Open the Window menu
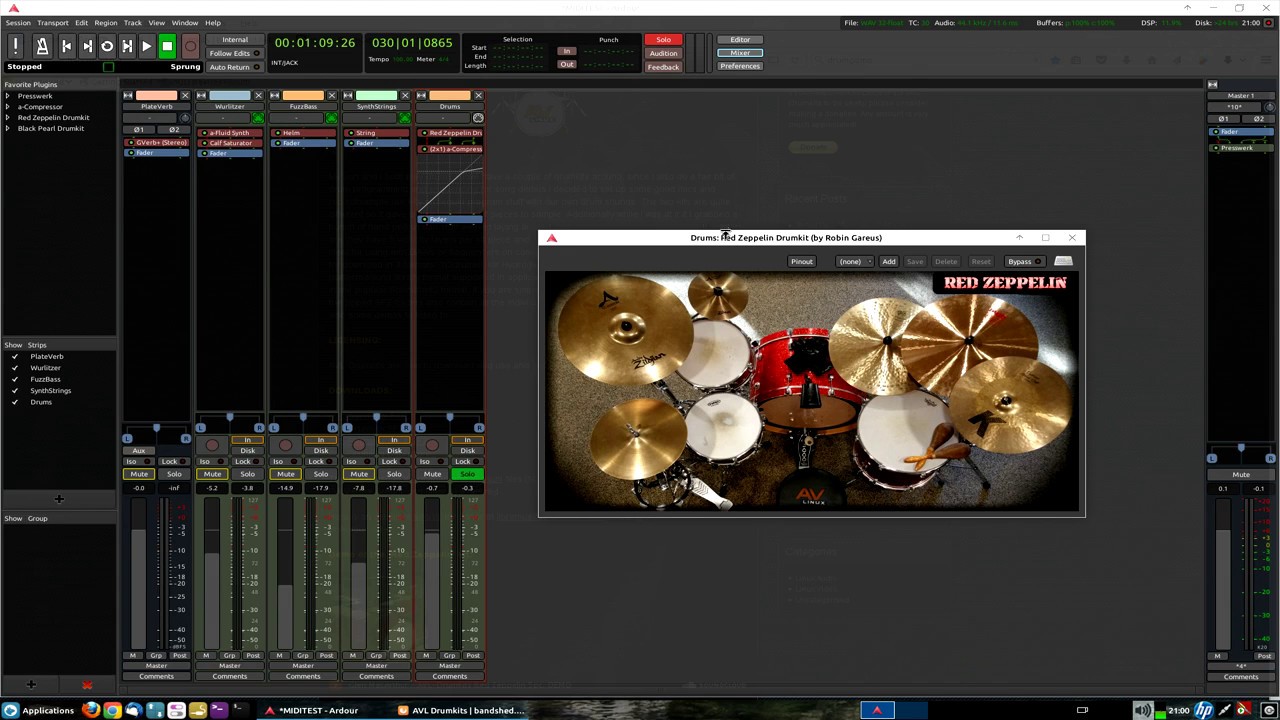Screen dimensions: 1280x720 [x=184, y=22]
